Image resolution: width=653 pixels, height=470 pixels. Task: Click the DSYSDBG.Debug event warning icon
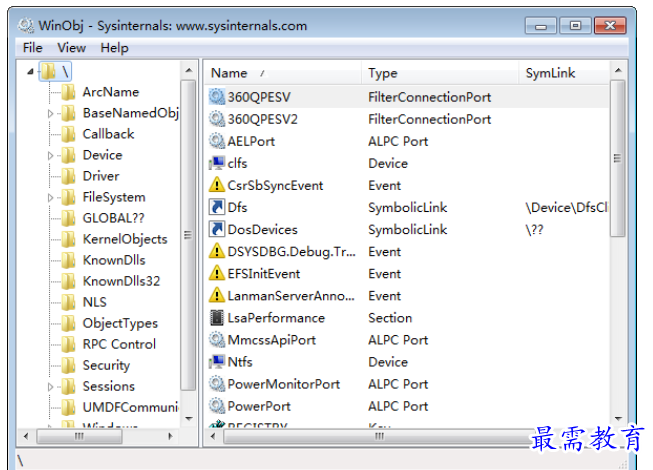click(217, 251)
